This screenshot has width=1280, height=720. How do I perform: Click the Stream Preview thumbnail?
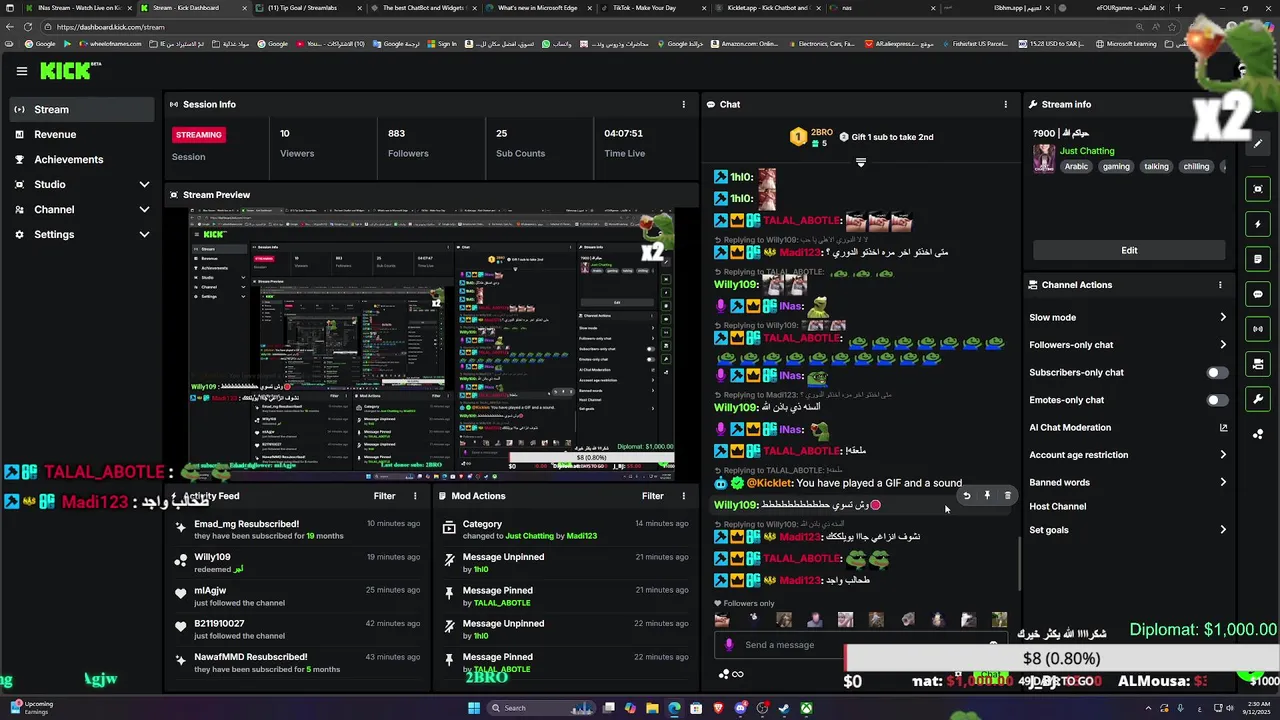(432, 345)
